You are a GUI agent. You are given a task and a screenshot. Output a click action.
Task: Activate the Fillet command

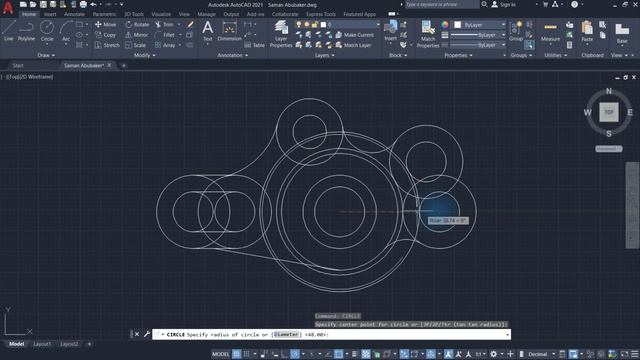(165, 35)
